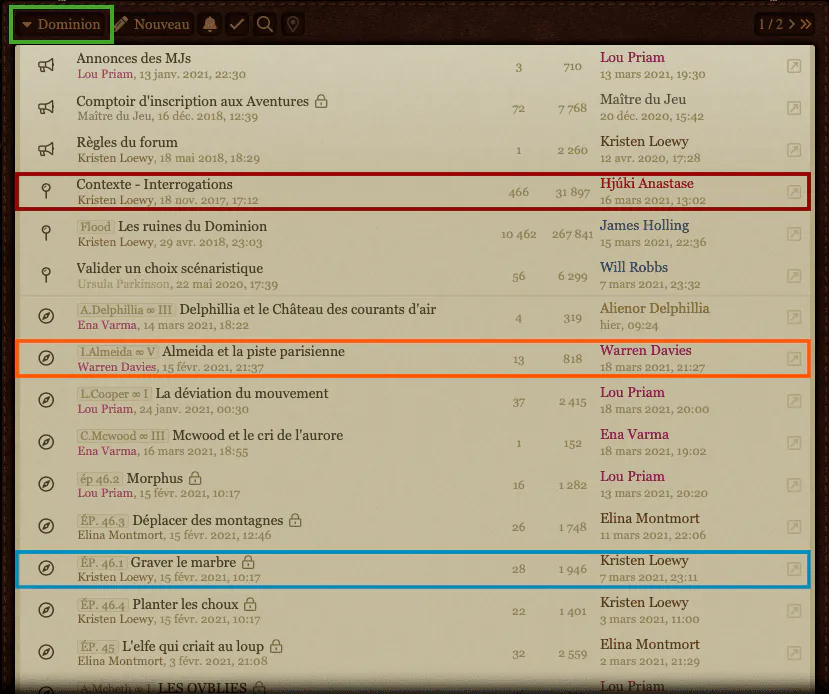Click pin icon of Contexte - Interrogations
Screen dimensions: 829x694
[x=46, y=191]
